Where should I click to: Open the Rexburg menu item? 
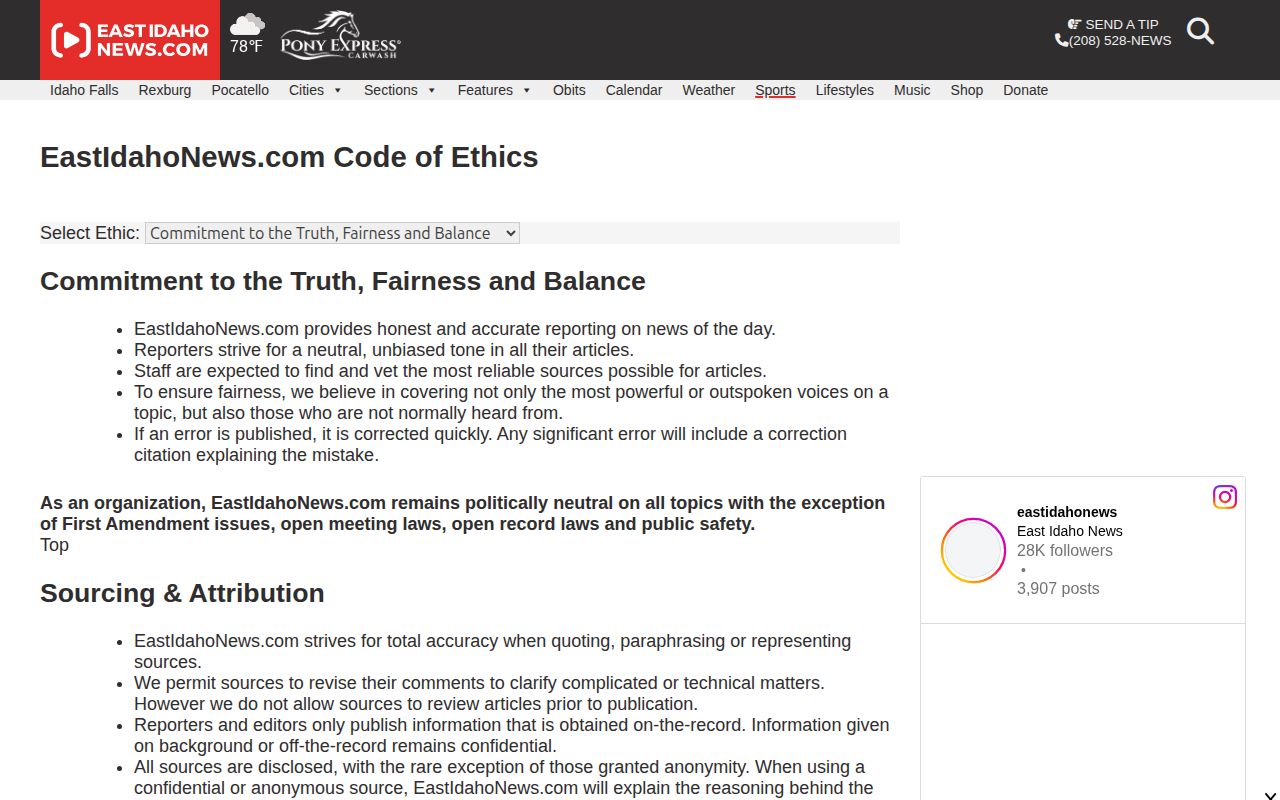165,90
